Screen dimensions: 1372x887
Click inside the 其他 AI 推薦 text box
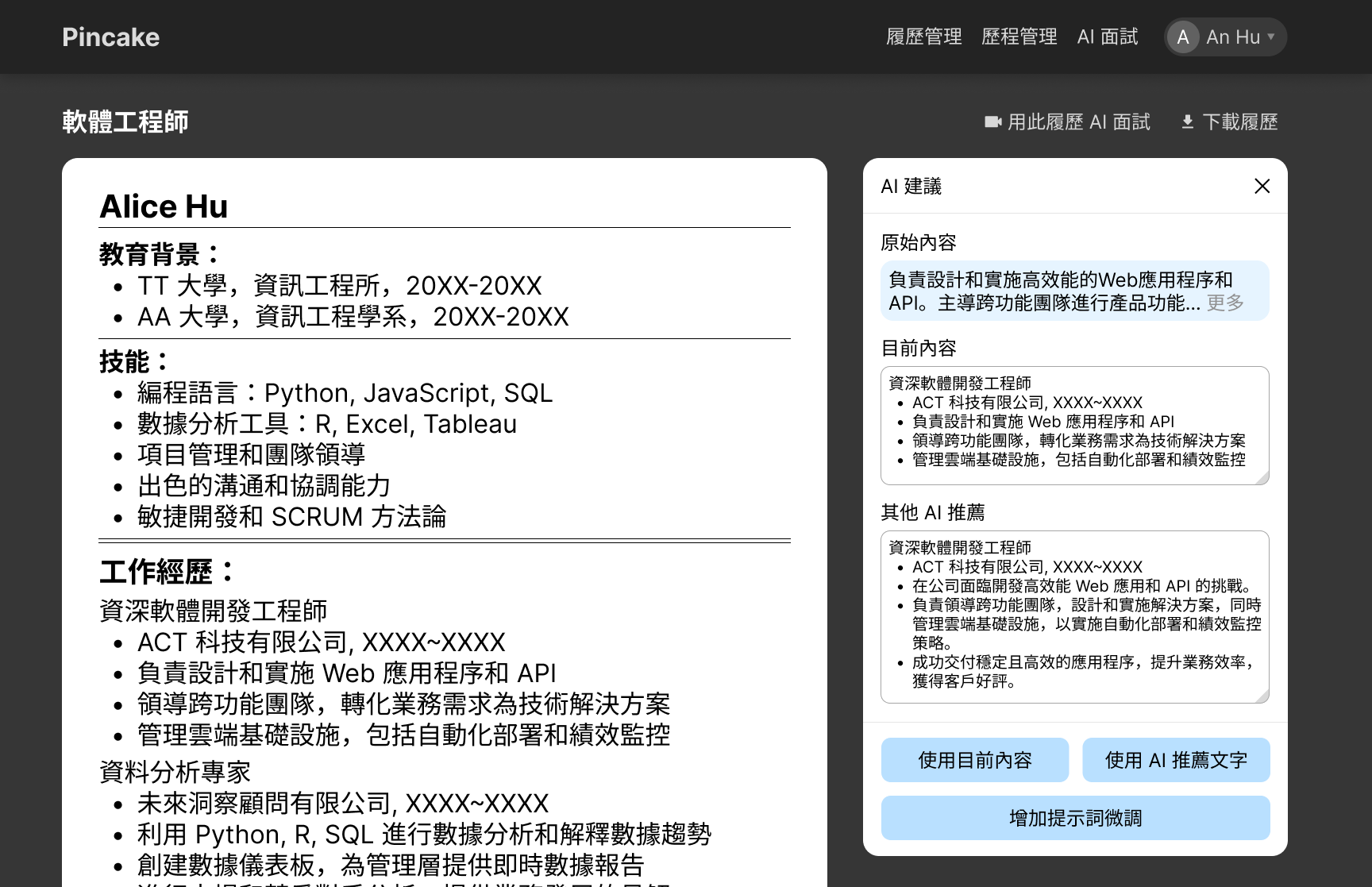[x=1074, y=616]
